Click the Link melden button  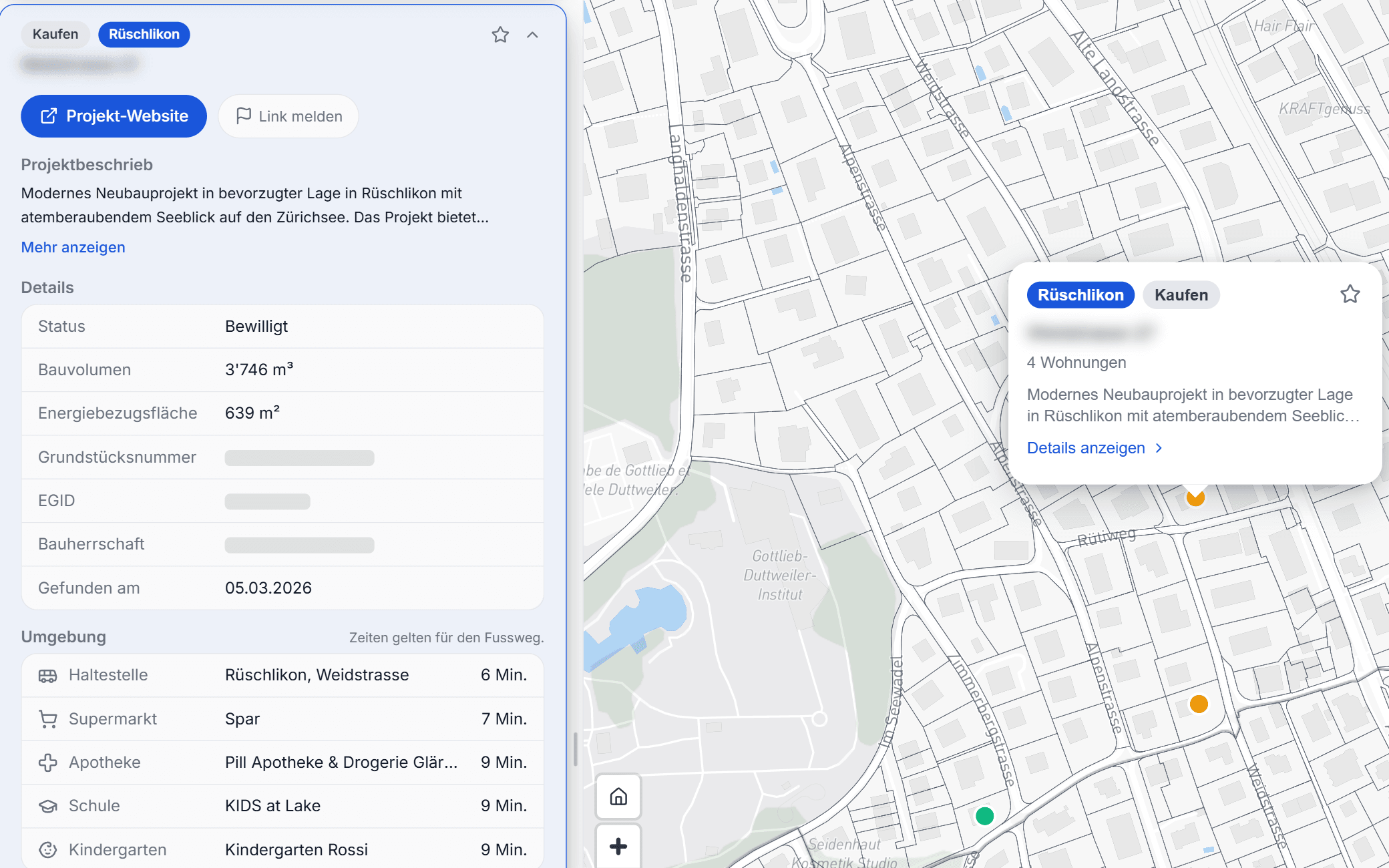tap(288, 116)
